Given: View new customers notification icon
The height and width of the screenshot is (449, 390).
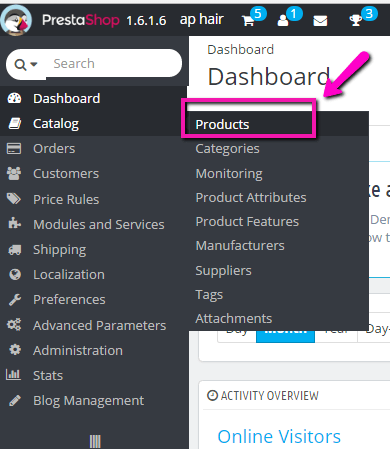Looking at the screenshot, I should [283, 21].
